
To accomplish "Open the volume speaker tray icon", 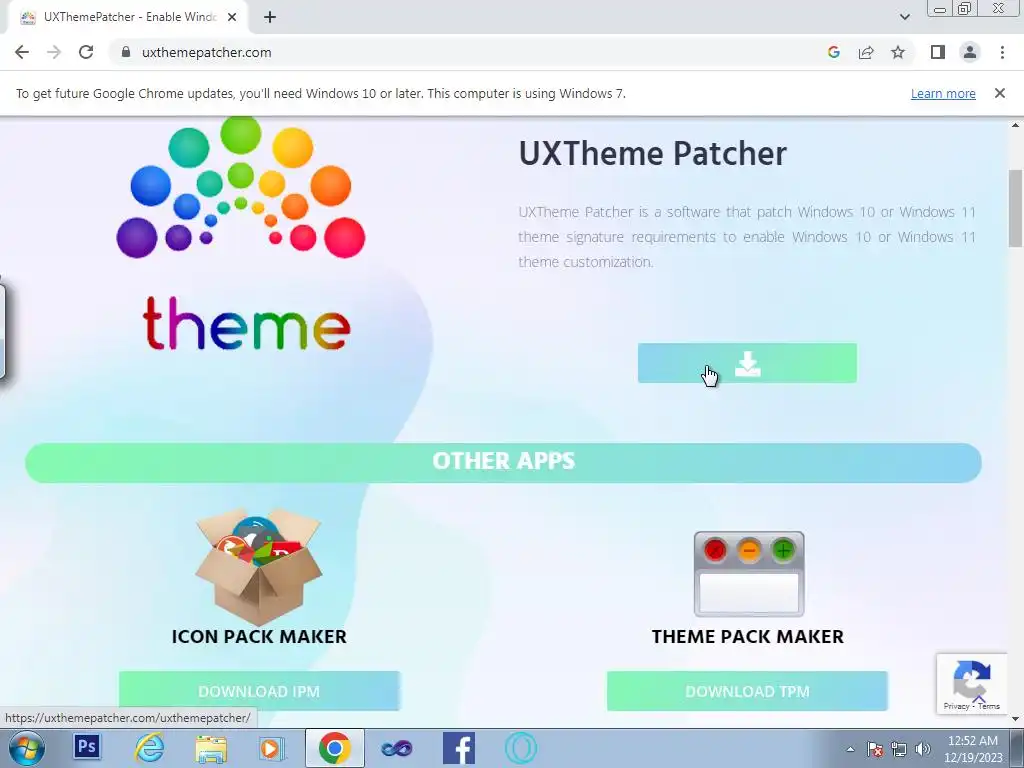I will [923, 749].
